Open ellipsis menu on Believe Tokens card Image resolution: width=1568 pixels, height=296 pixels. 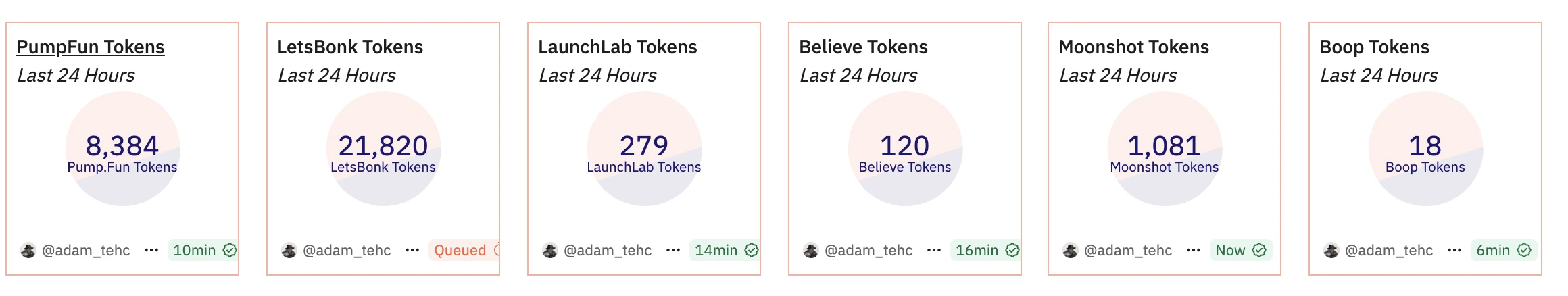(934, 250)
